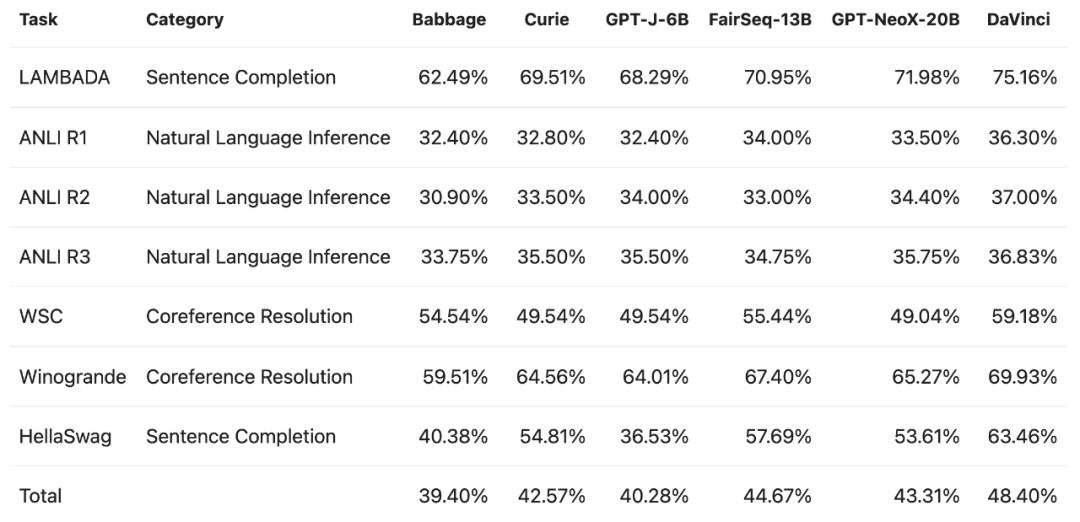Click FairSeq-13B's HellaSwag score 57.69%
Screen dimensions: 1080x522
pos(777,436)
